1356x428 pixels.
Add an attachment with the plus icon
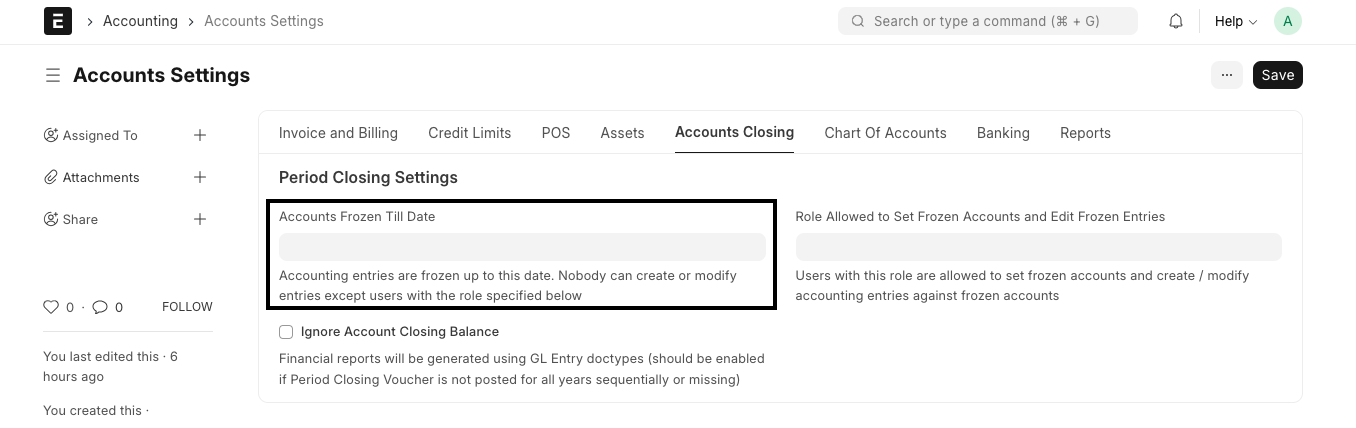point(200,177)
